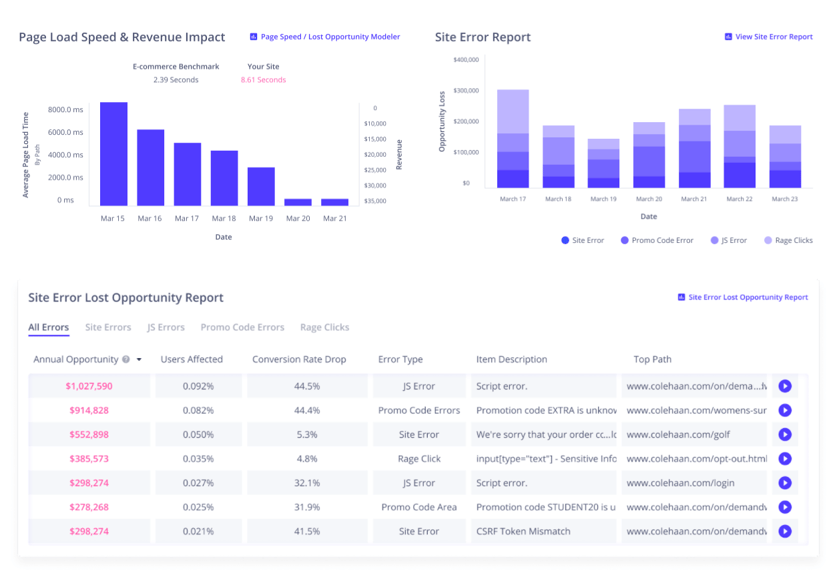Play session for the www.colehaan.com/login row
The width and height of the screenshot is (837, 571).
pos(785,483)
